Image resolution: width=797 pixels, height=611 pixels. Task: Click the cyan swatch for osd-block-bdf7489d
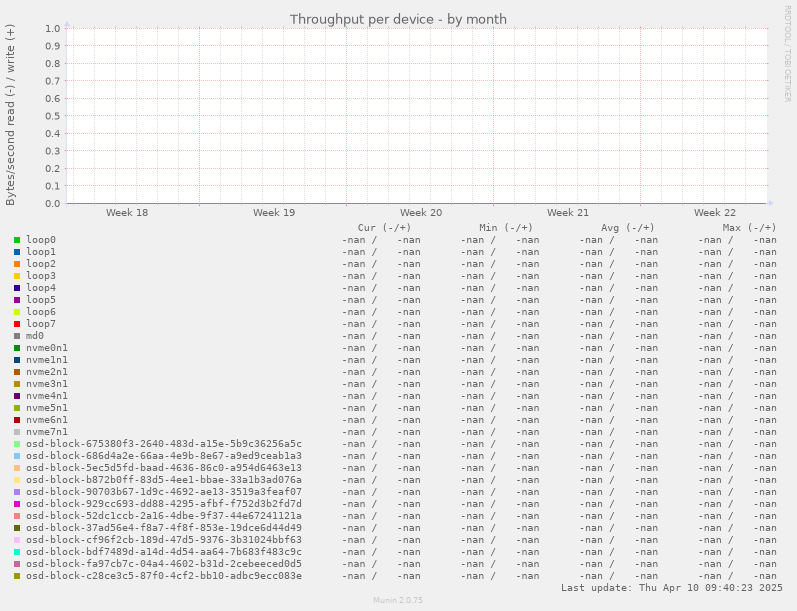click(17, 552)
